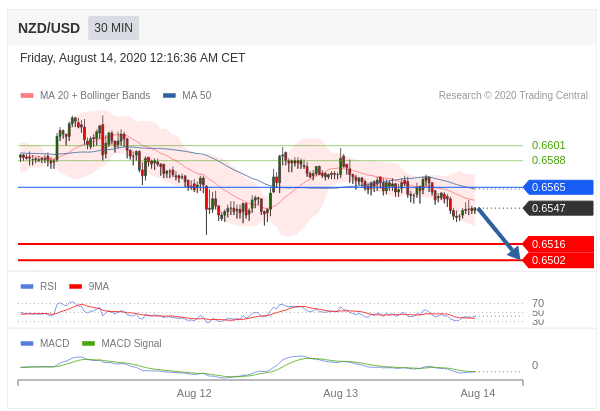Select the NZD/USD pair title
This screenshot has width=600, height=411.
click(x=49, y=28)
